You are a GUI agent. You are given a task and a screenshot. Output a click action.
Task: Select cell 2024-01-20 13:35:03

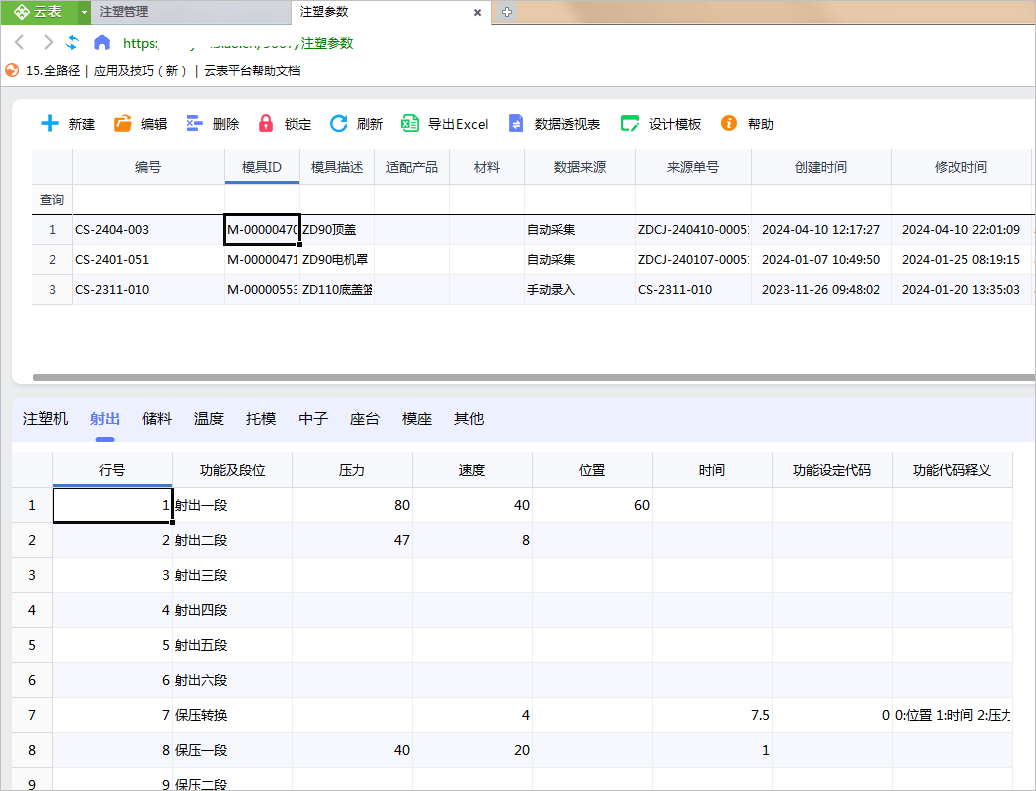click(x=961, y=289)
